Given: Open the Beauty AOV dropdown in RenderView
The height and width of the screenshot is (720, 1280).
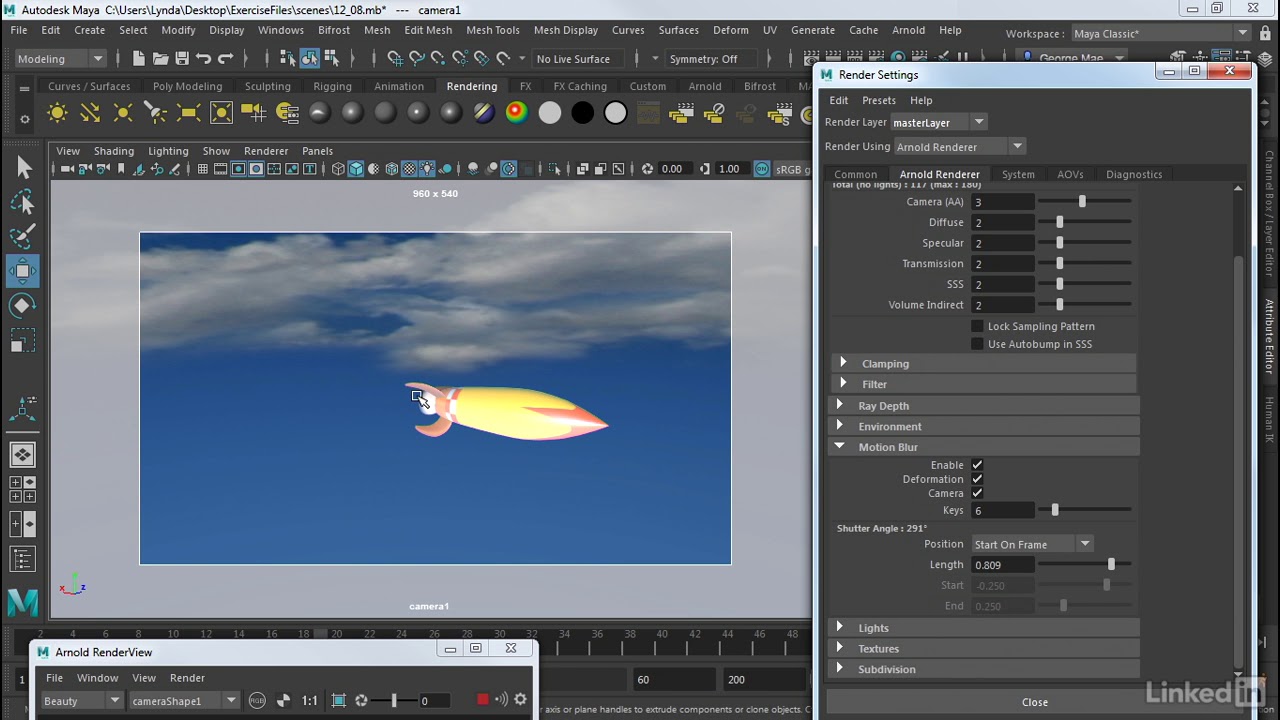Looking at the screenshot, I should [82, 701].
